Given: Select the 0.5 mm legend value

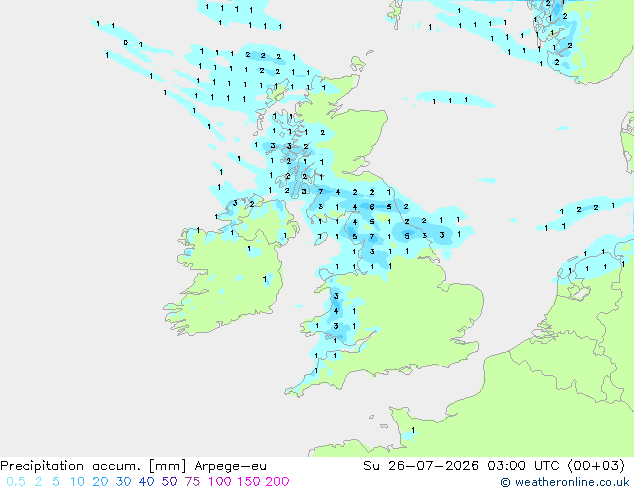Looking at the screenshot, I should pyautogui.click(x=16, y=482).
